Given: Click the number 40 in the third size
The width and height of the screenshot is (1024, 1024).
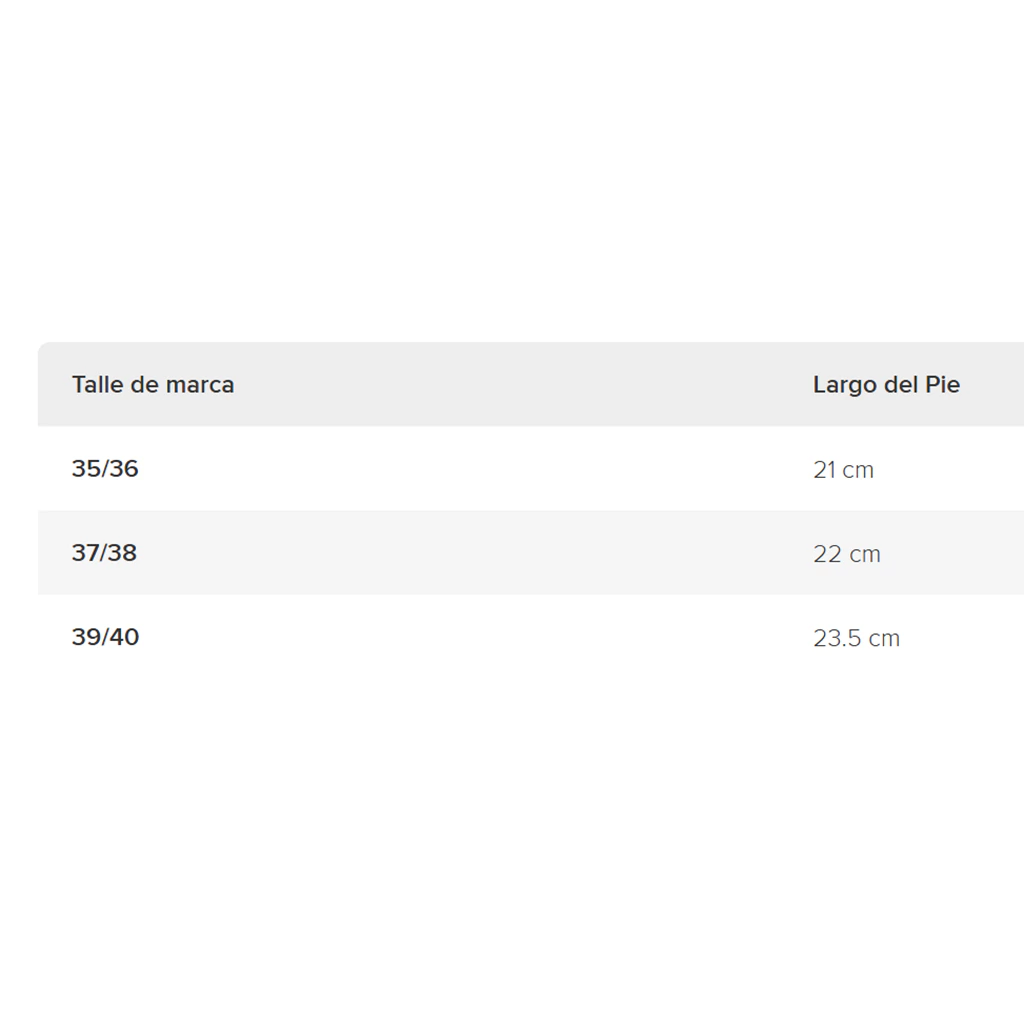Looking at the screenshot, I should click(124, 637).
